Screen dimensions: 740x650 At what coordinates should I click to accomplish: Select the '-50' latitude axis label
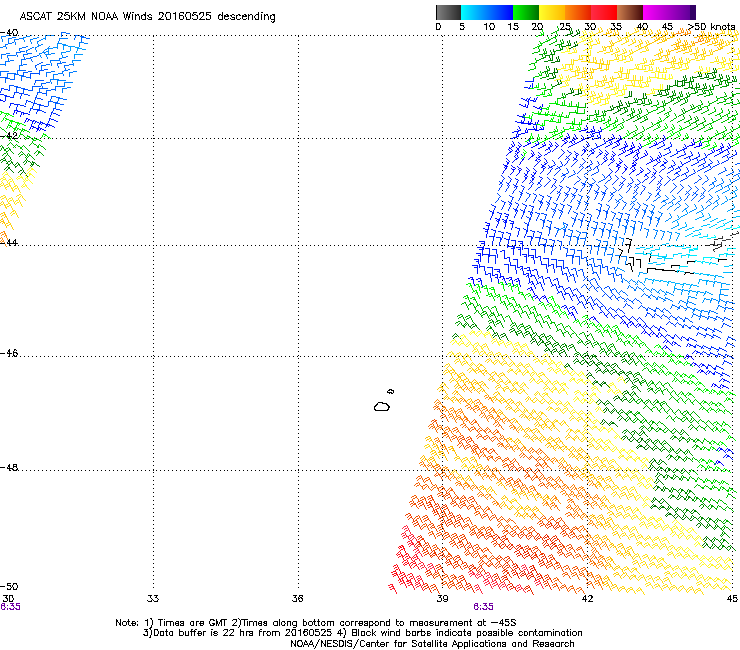[9, 587]
